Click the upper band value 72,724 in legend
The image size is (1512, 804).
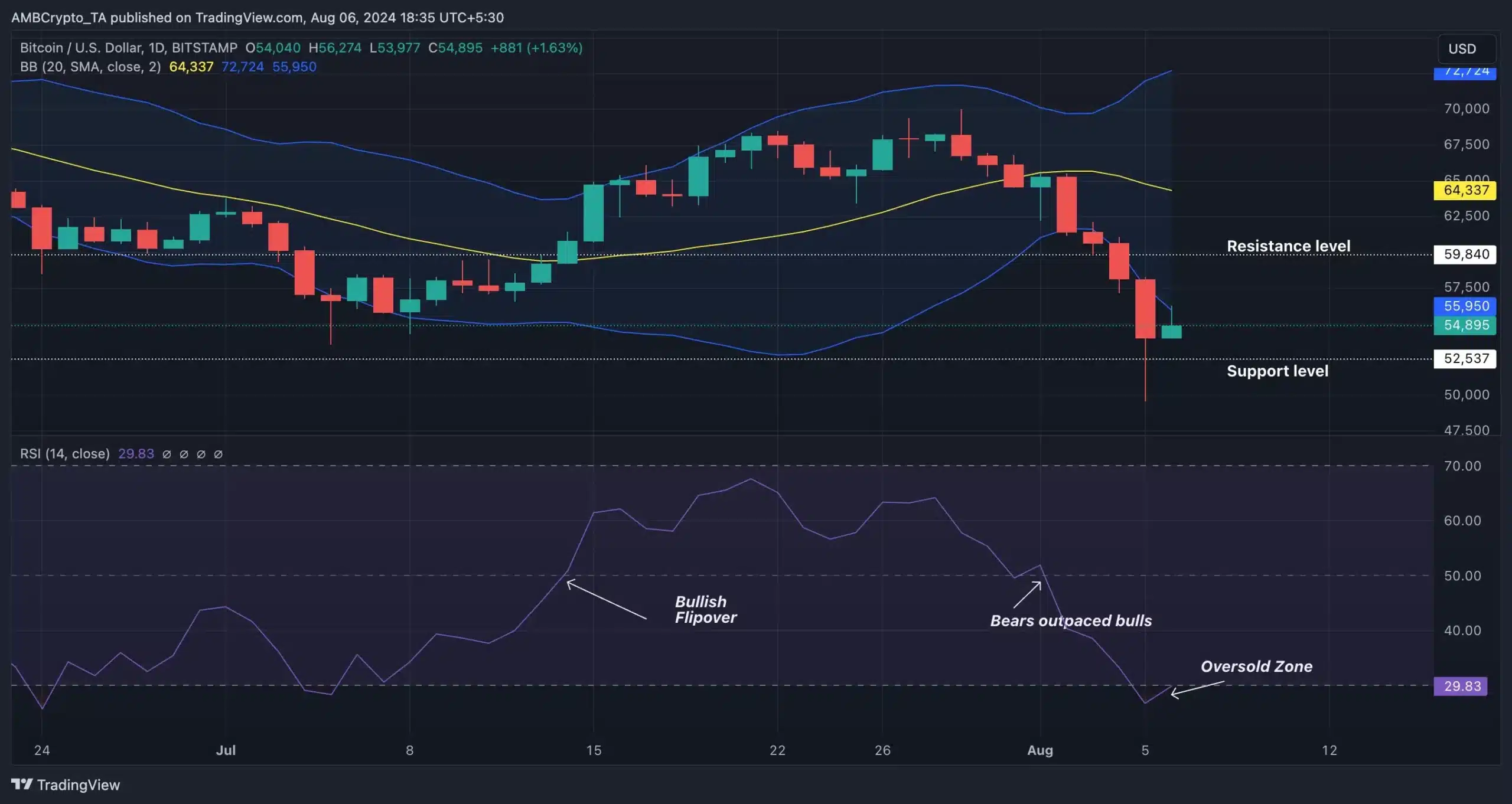(x=242, y=67)
